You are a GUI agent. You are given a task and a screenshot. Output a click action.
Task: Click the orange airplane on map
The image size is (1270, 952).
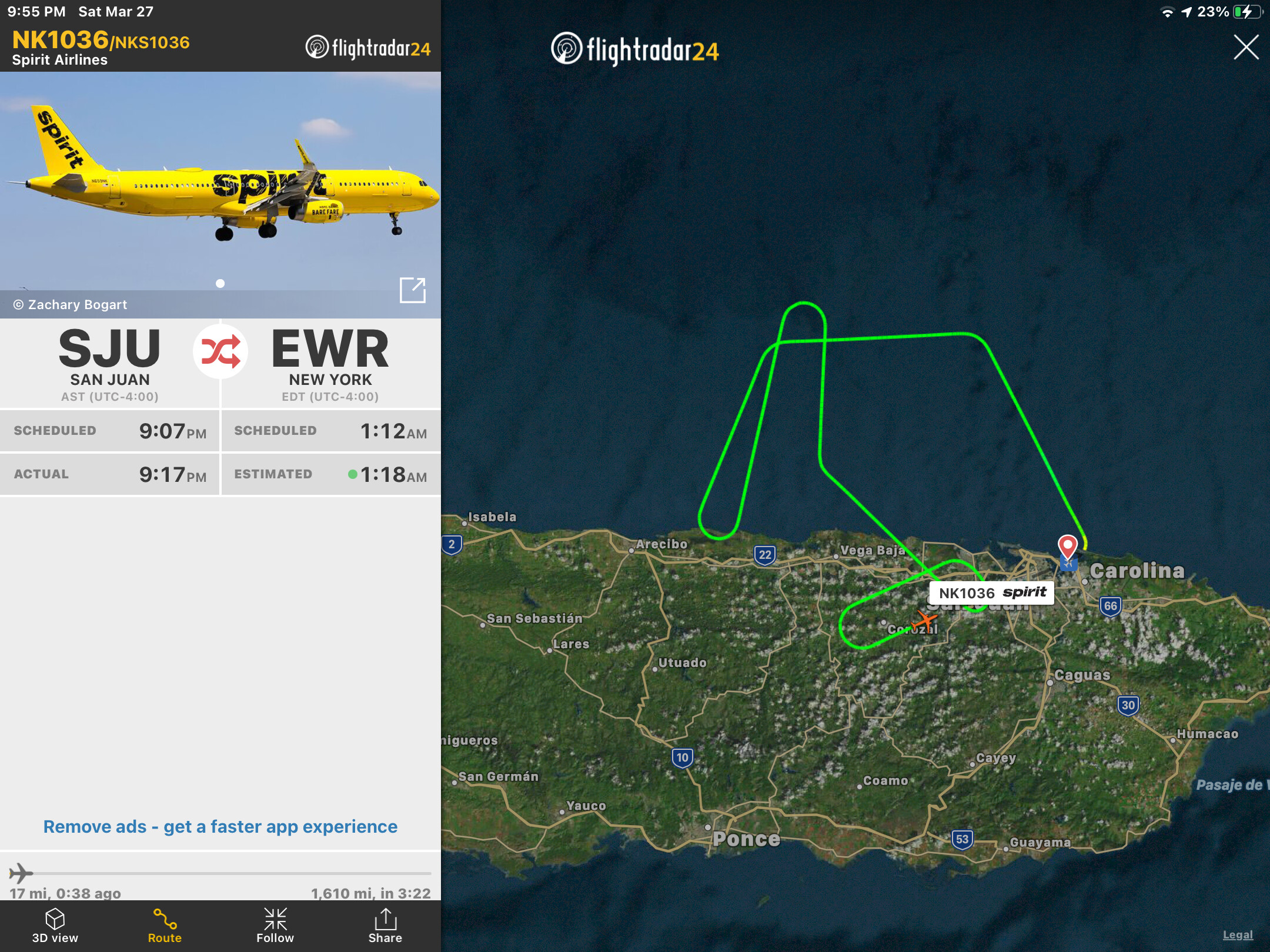pyautogui.click(x=924, y=621)
